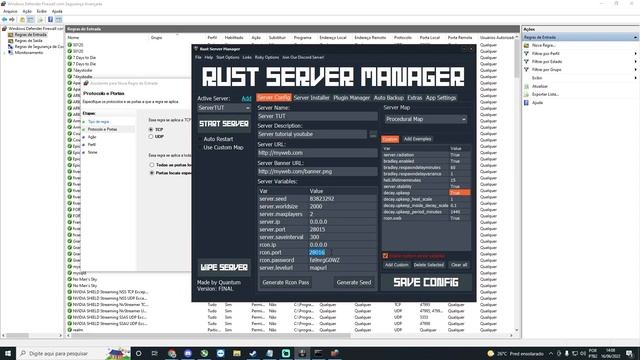The width and height of the screenshot is (640, 360).
Task: Open Task View on the taskbar
Action: click(x=155, y=353)
